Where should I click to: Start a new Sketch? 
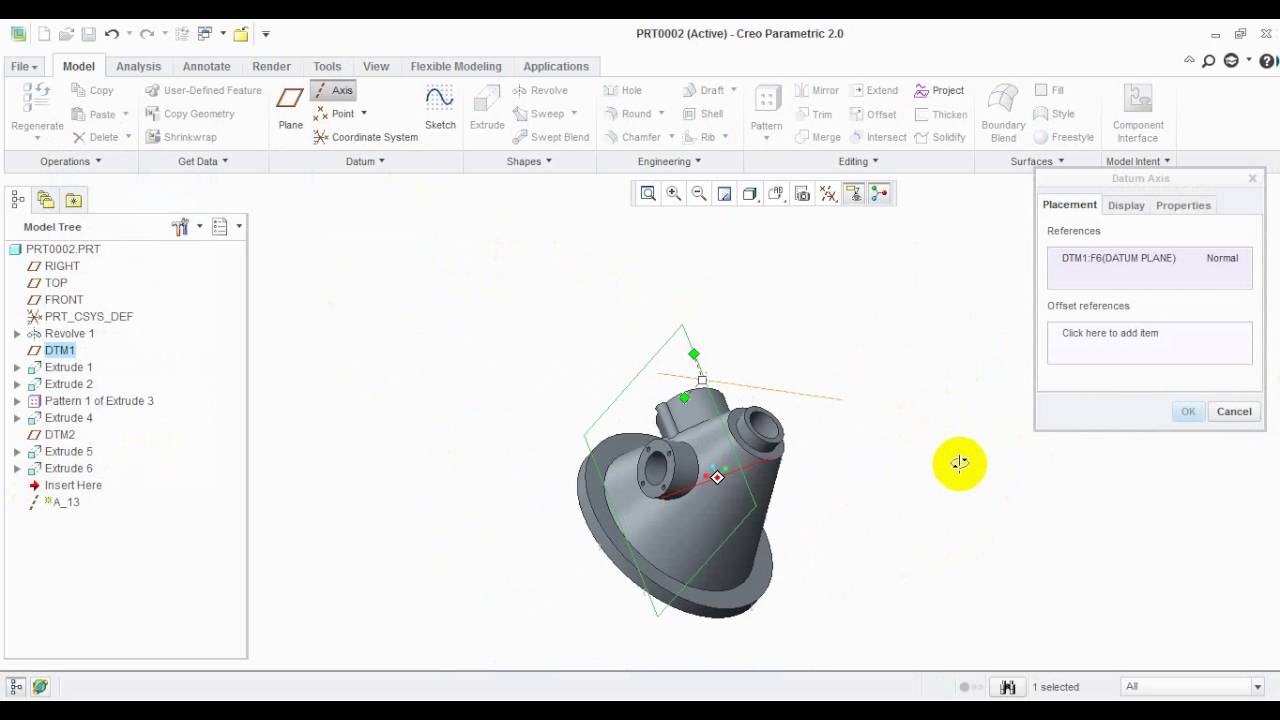(x=440, y=107)
